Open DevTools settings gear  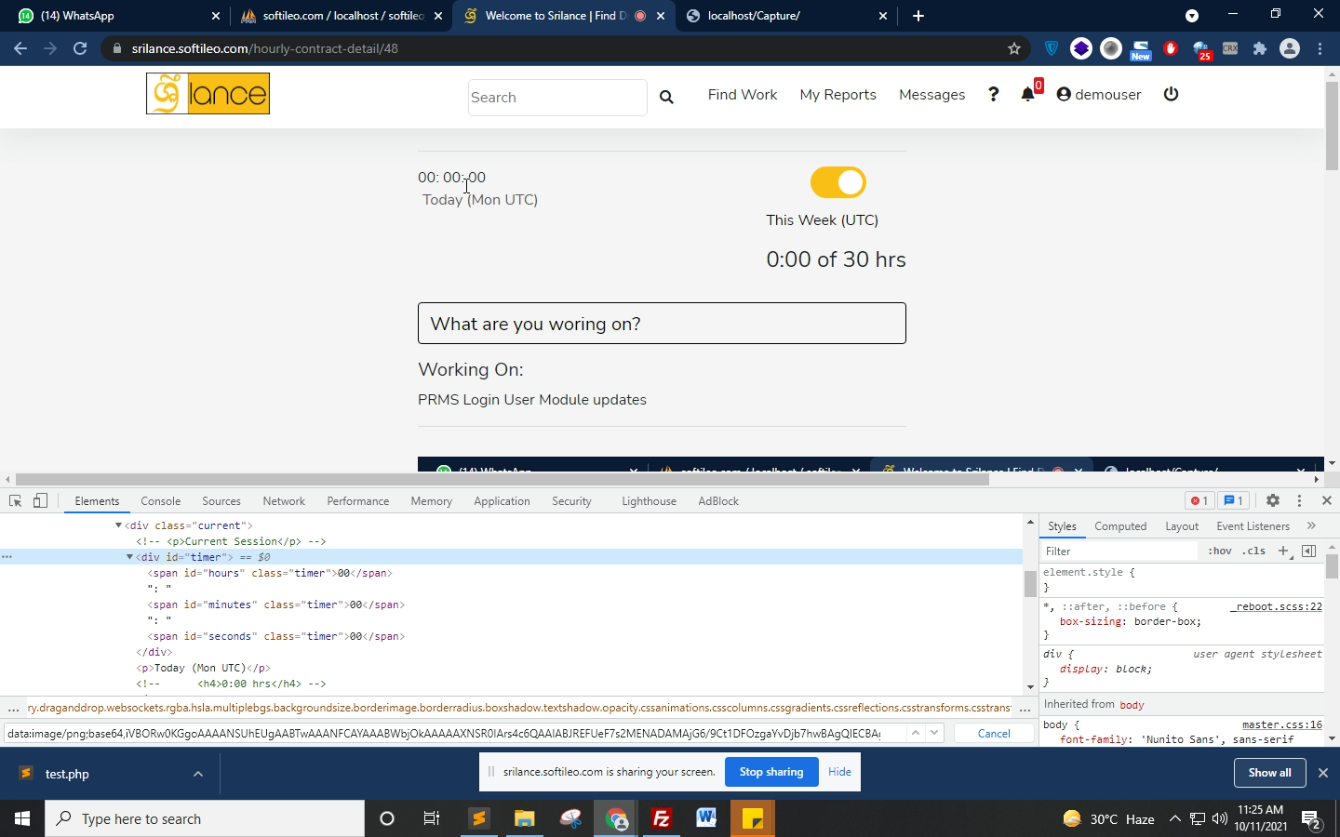tap(1272, 501)
